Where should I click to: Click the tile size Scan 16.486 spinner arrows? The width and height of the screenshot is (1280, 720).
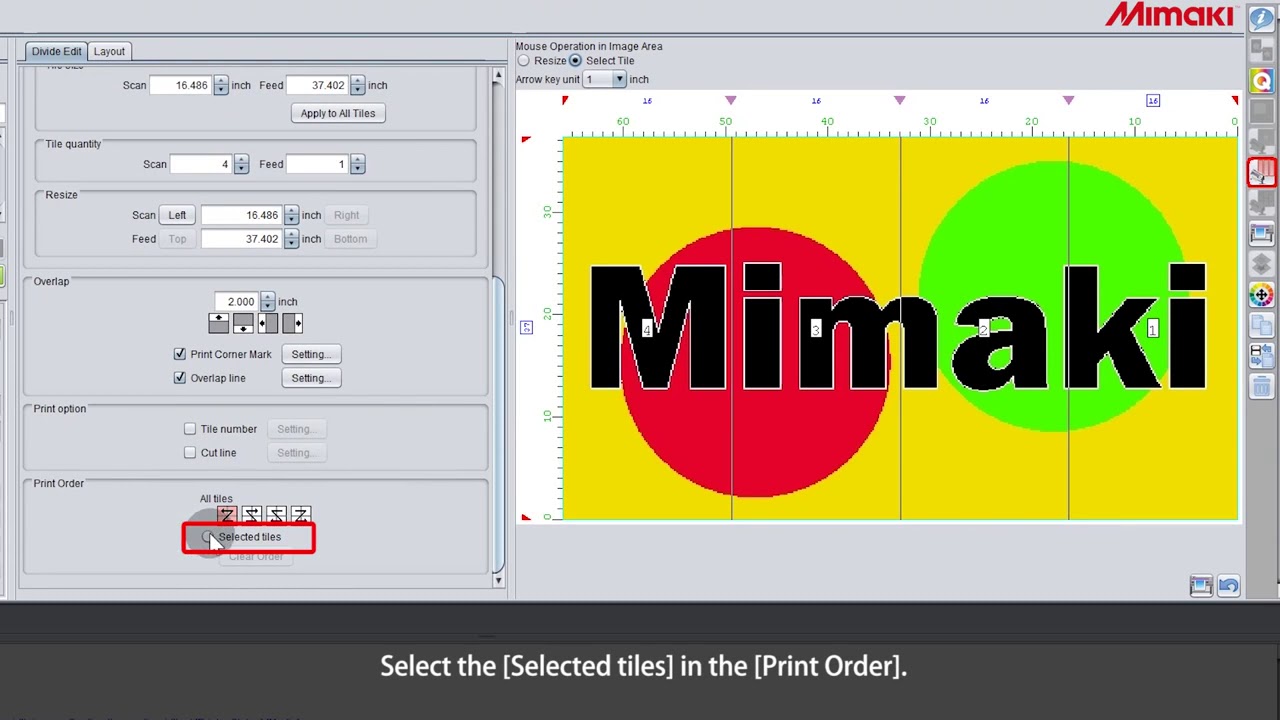[x=220, y=85]
